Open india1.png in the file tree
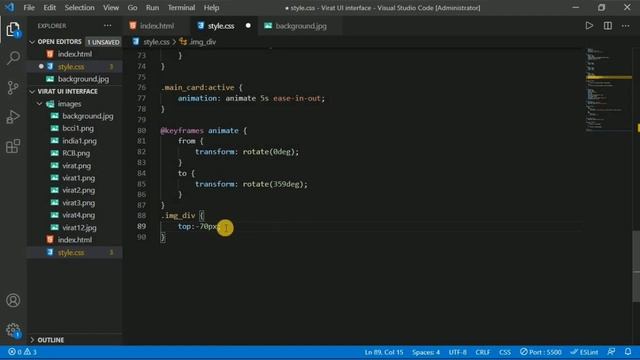640x360 pixels. (75, 141)
